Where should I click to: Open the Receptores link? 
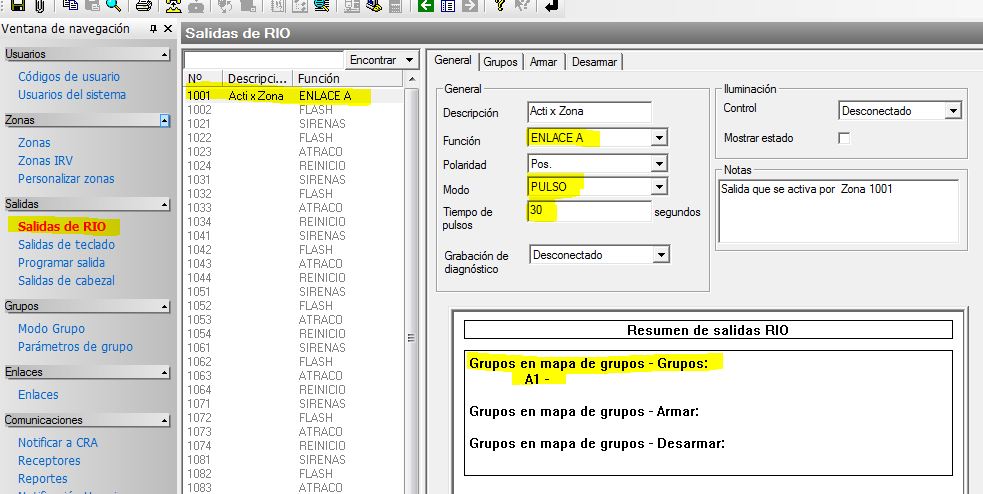pyautogui.click(x=49, y=461)
